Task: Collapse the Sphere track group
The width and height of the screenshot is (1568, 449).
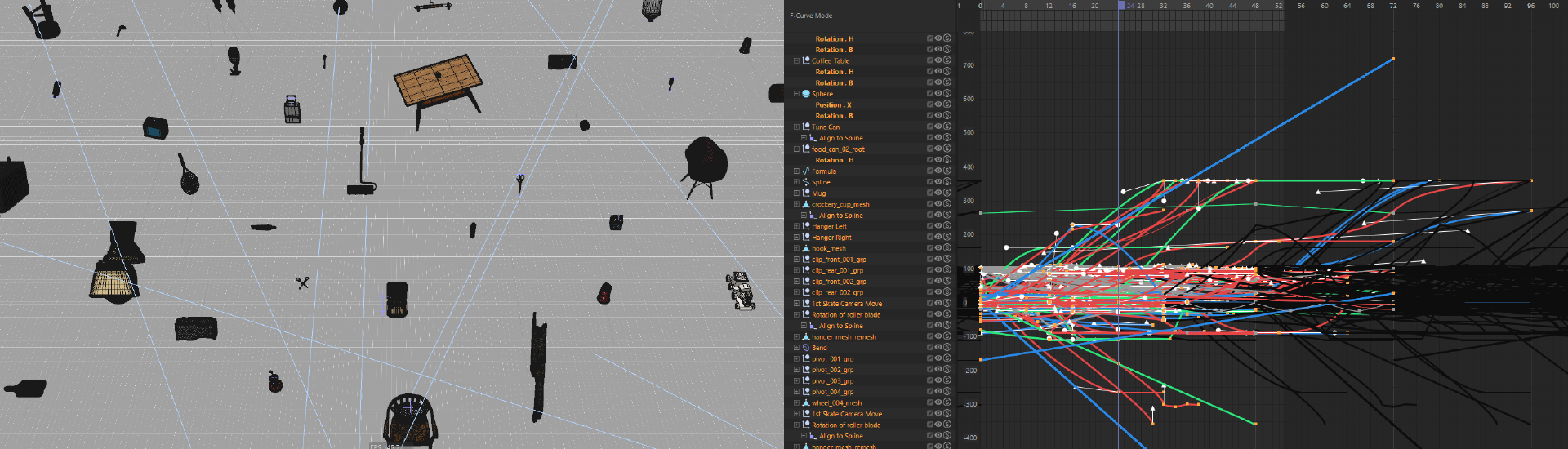Action: pos(796,94)
